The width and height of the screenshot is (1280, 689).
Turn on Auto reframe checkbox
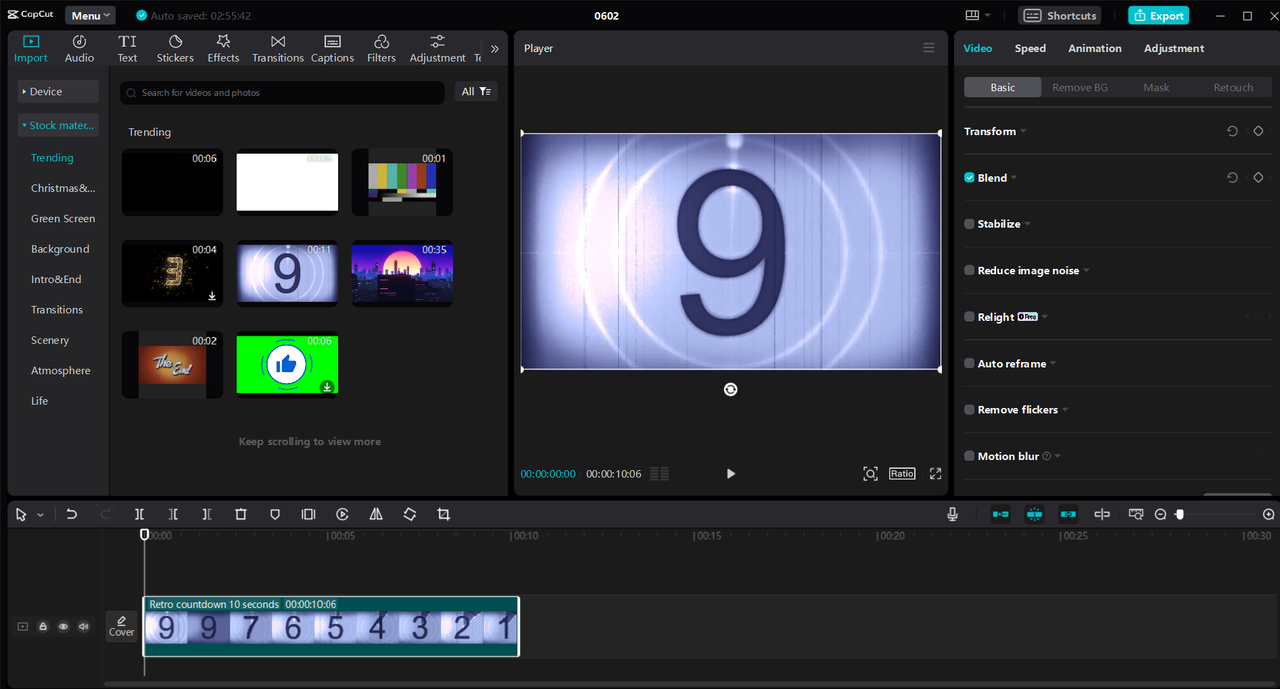click(969, 363)
